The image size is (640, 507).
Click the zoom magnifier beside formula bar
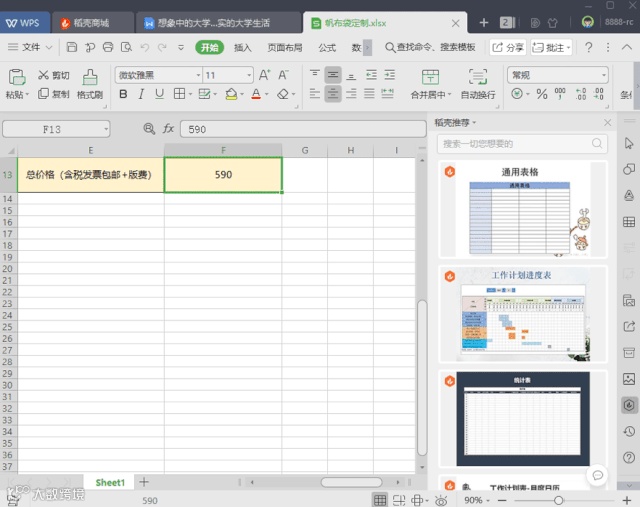[149, 129]
